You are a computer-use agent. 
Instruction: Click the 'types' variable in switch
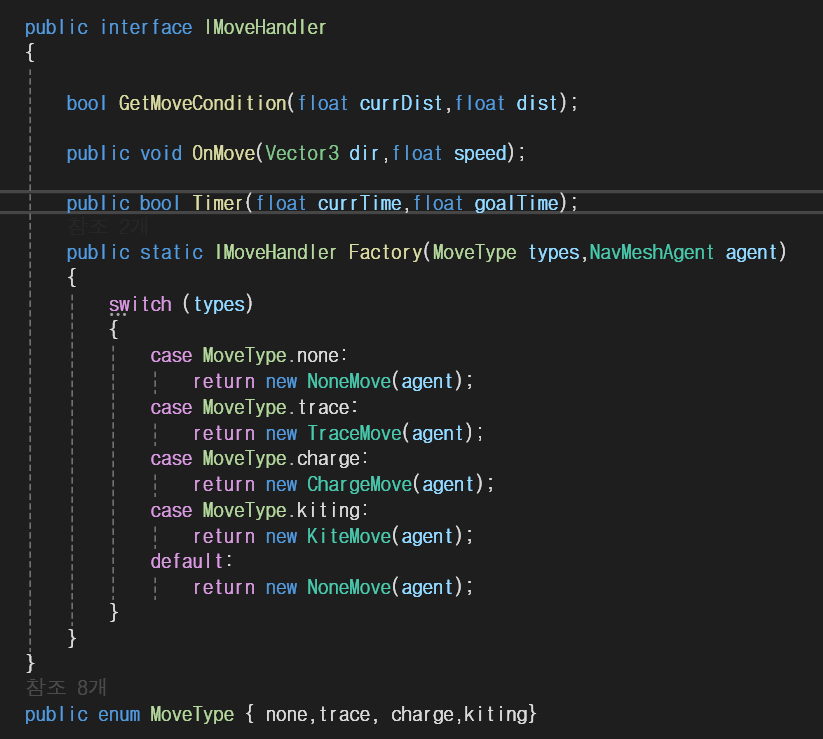click(x=219, y=304)
